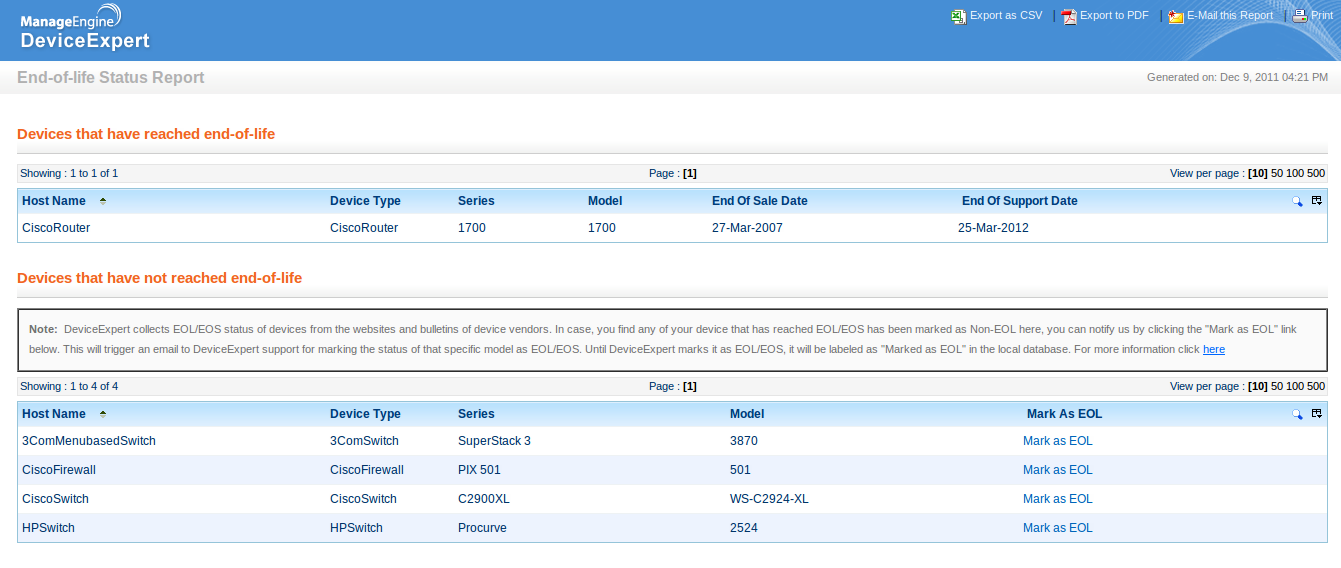Select CiscoSwitch host name cell
Screen dimensions: 1341x568
55,499
